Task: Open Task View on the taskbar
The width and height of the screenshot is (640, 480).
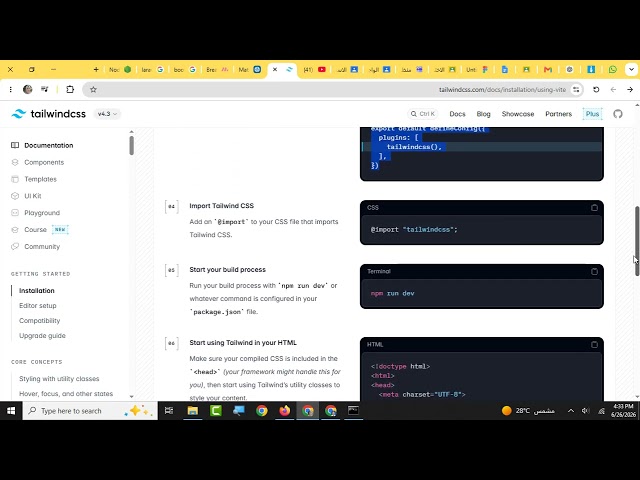Action: (169, 411)
